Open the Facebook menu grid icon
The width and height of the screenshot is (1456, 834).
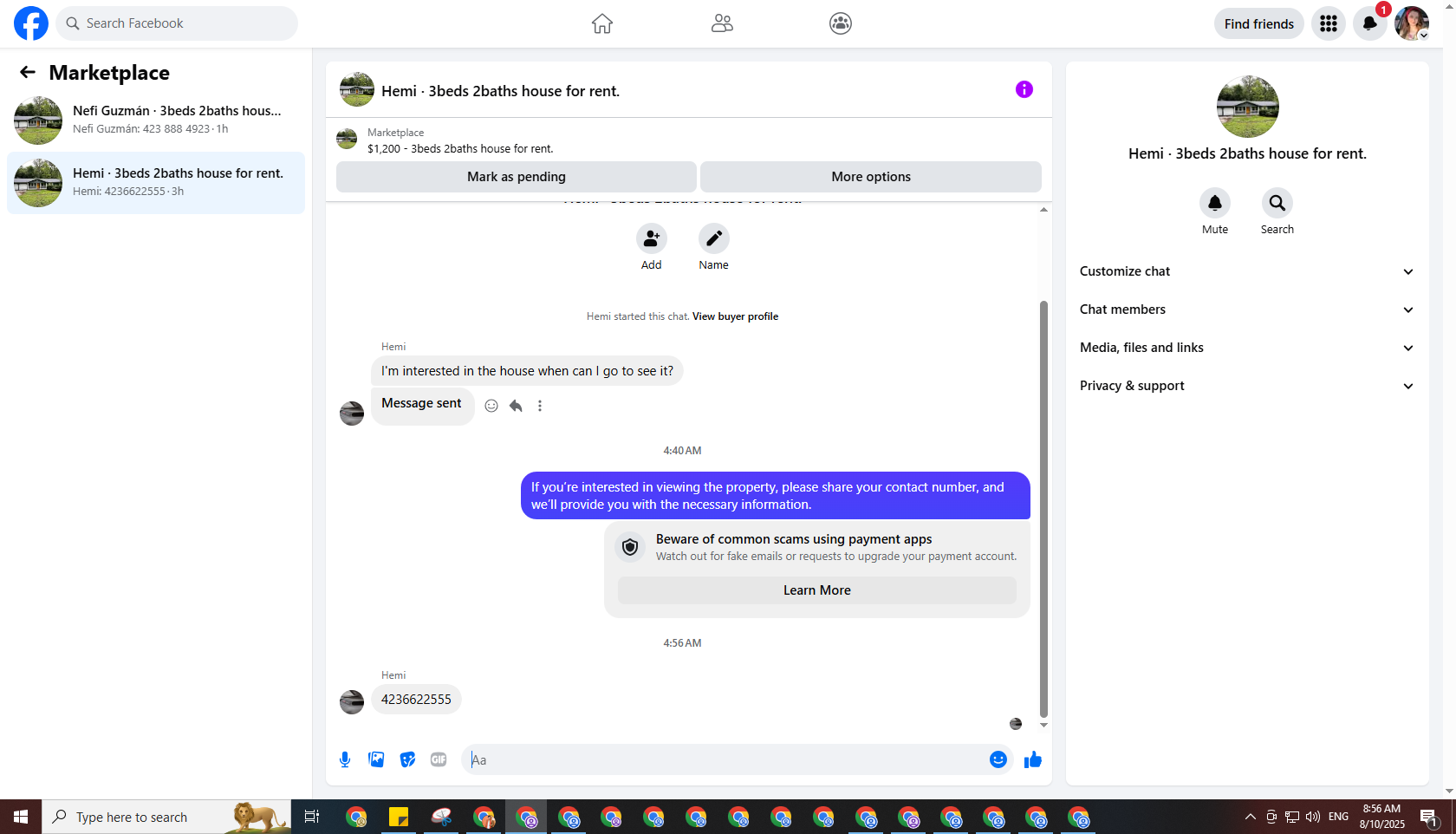pyautogui.click(x=1329, y=23)
